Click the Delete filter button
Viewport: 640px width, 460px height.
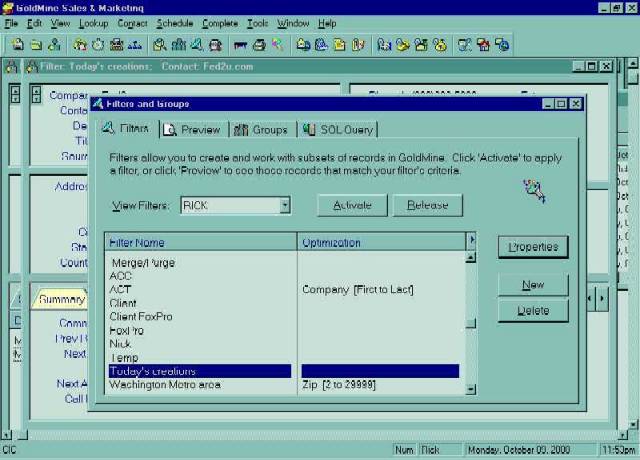pyautogui.click(x=533, y=311)
